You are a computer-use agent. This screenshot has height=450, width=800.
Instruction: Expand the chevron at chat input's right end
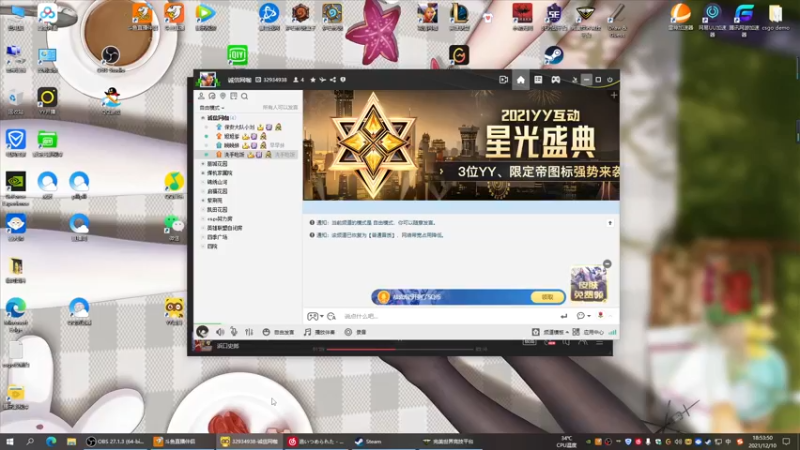click(x=611, y=316)
